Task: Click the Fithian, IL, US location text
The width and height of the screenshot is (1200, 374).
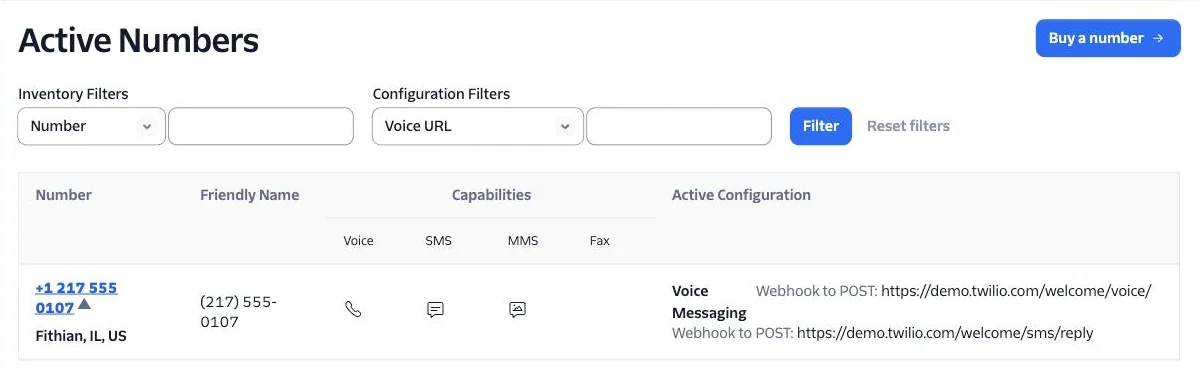Action: [x=81, y=336]
